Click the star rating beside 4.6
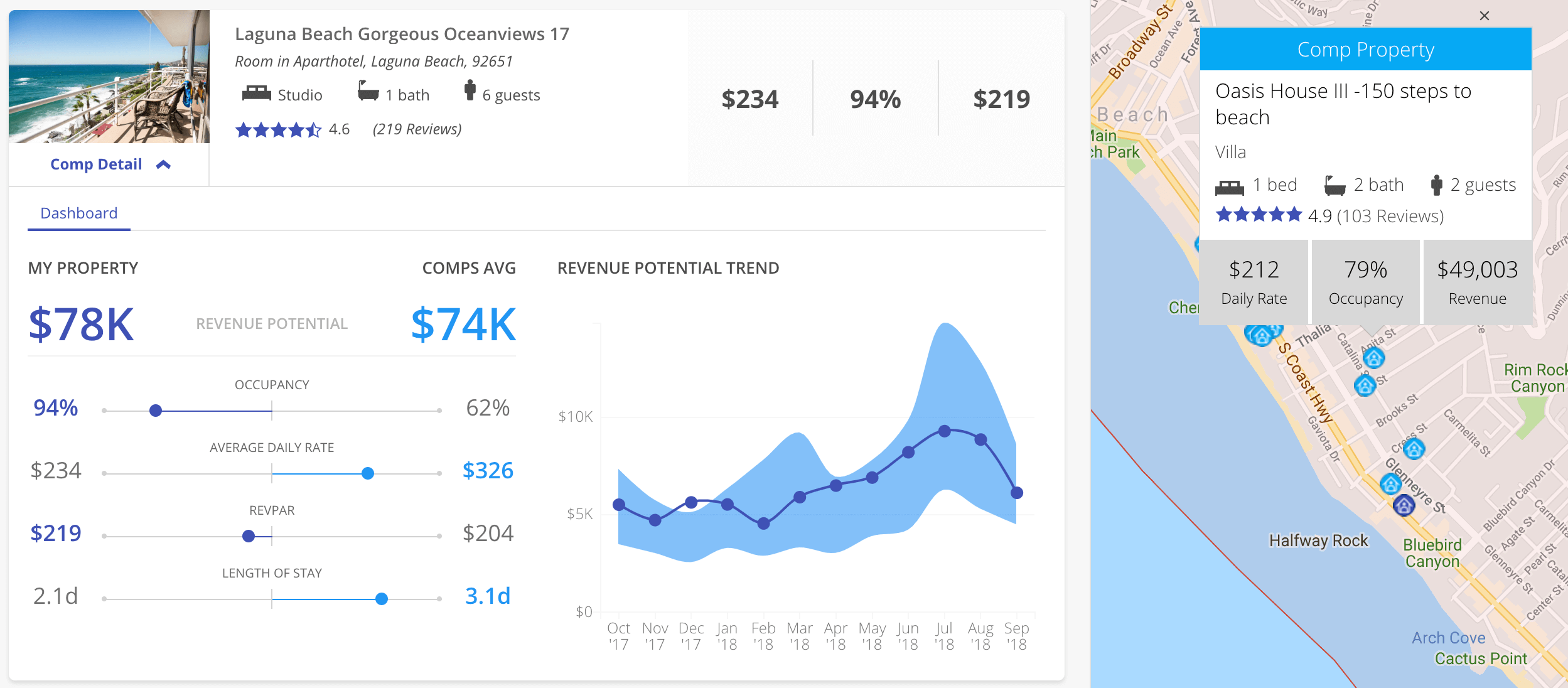Viewport: 1568px width, 688px height. pyautogui.click(x=279, y=129)
